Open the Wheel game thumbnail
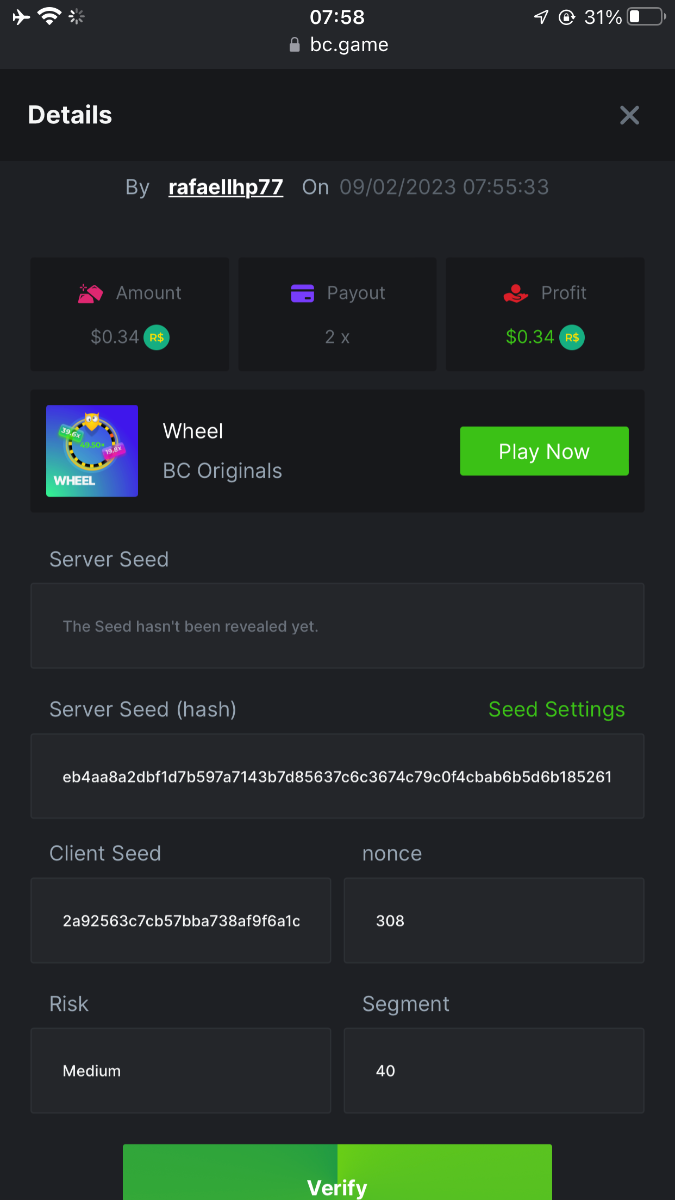 click(92, 451)
